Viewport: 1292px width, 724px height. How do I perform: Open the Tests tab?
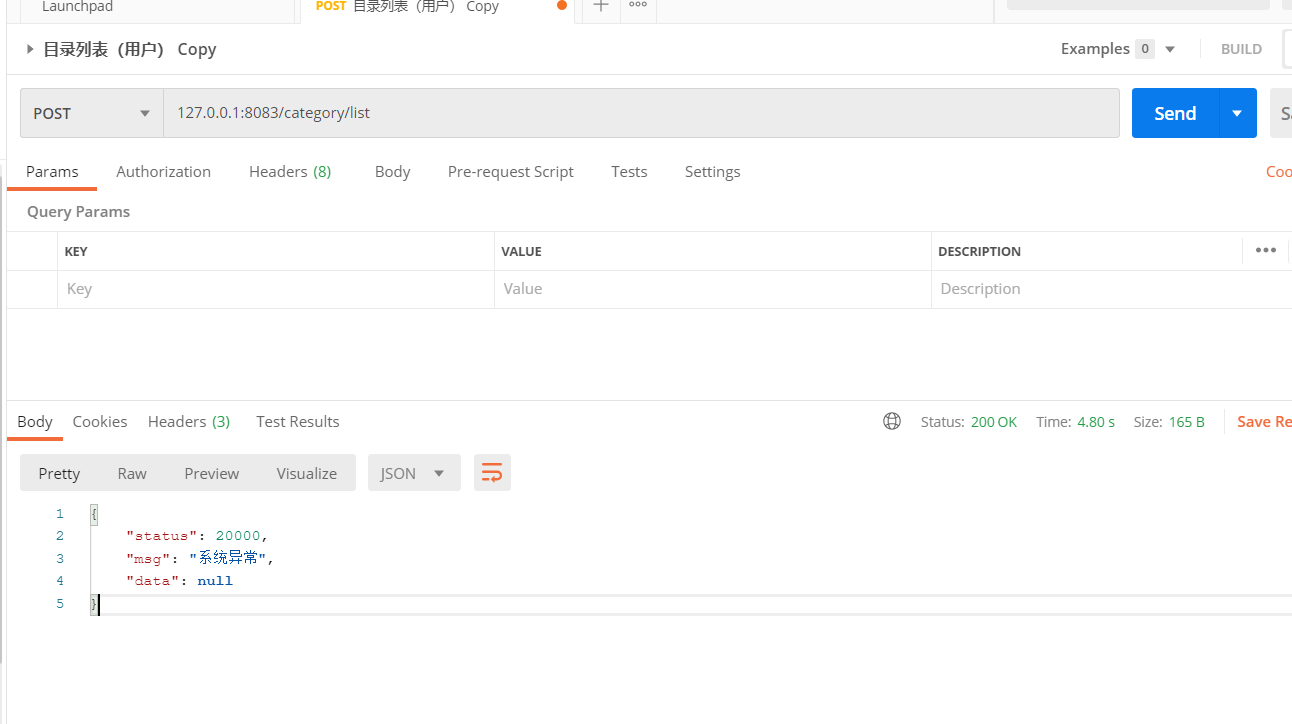[x=629, y=172]
